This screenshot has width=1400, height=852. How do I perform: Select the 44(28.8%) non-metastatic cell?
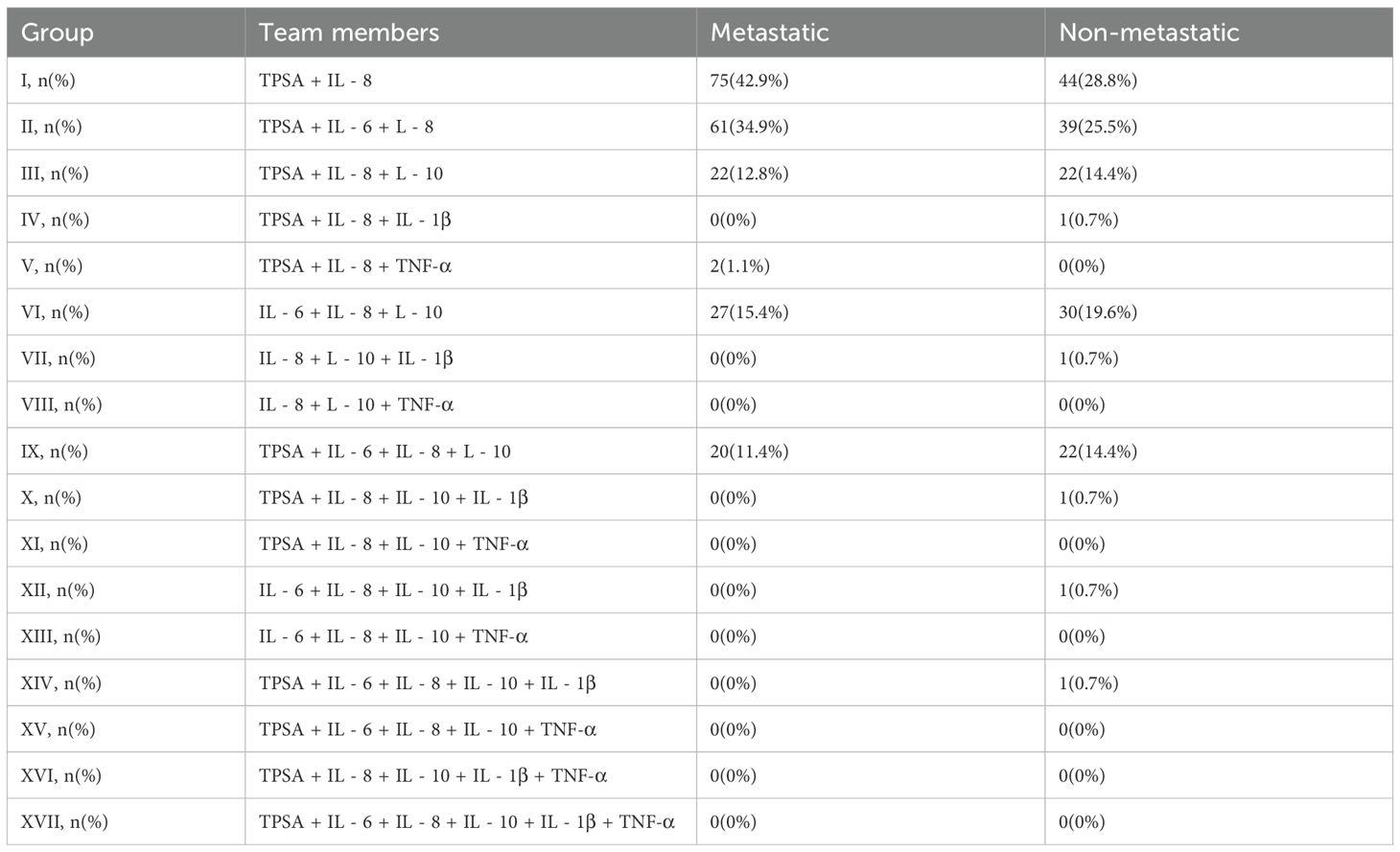tap(1098, 81)
